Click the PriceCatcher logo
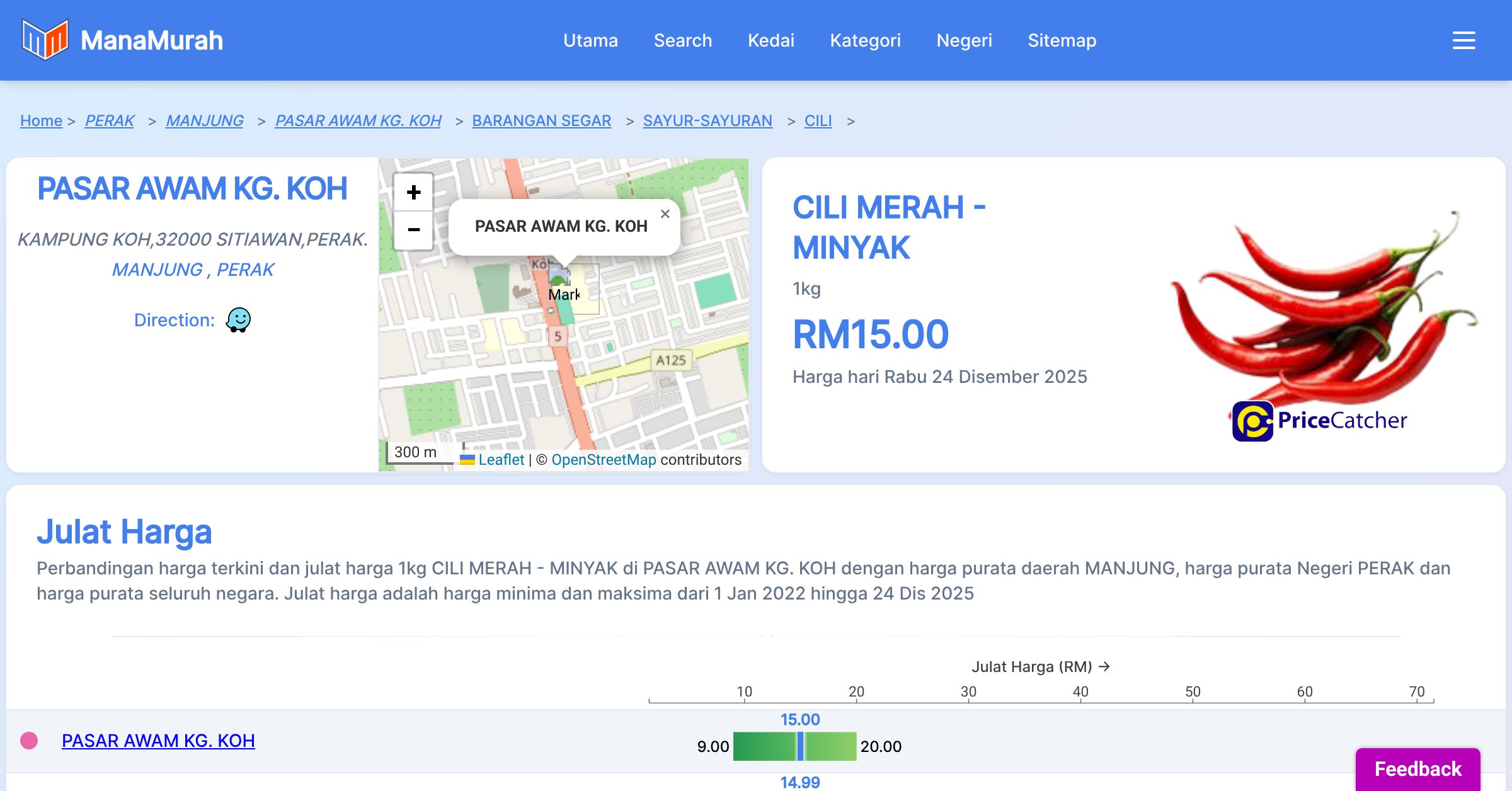 click(1319, 421)
